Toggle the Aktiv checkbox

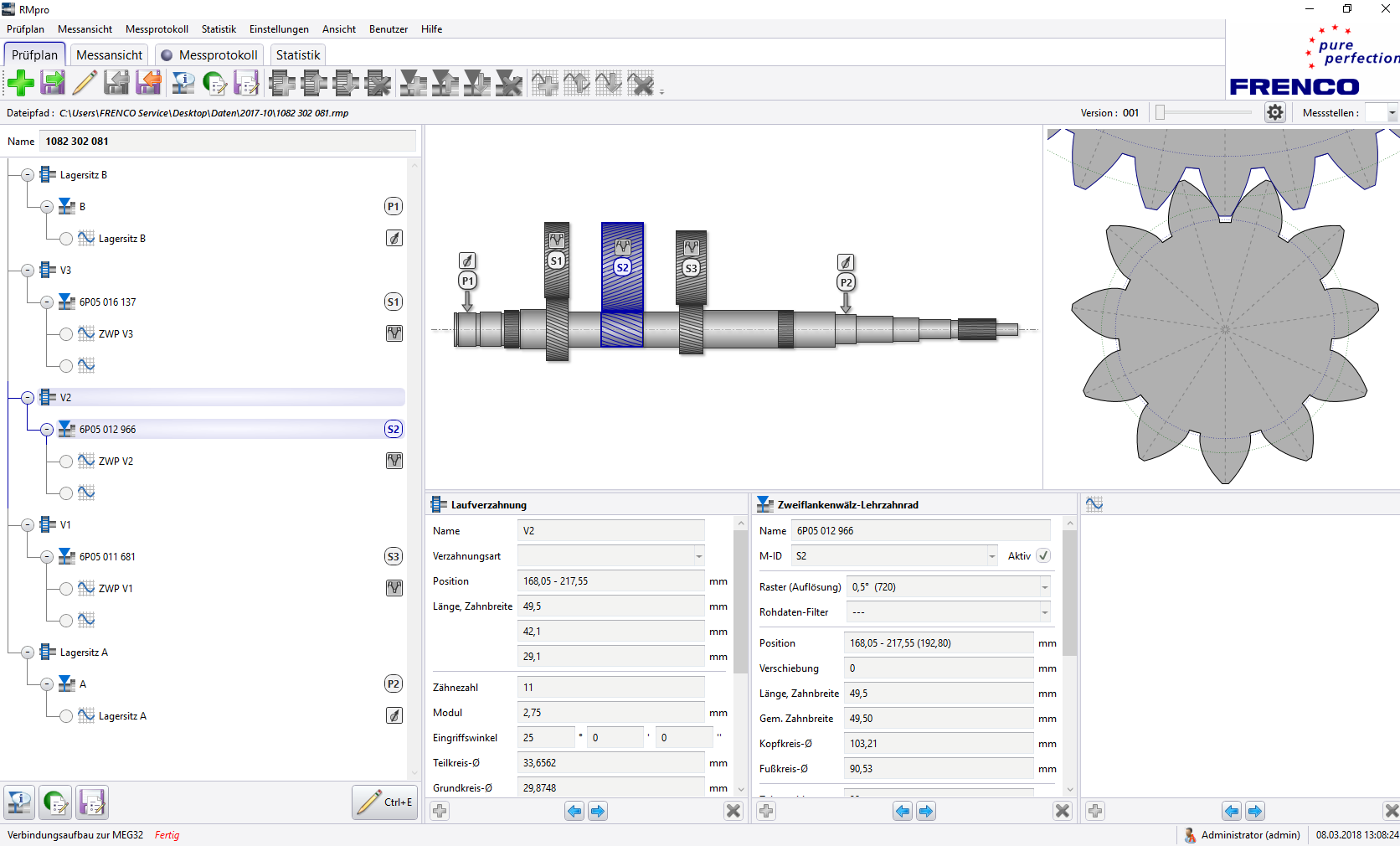coord(1043,555)
